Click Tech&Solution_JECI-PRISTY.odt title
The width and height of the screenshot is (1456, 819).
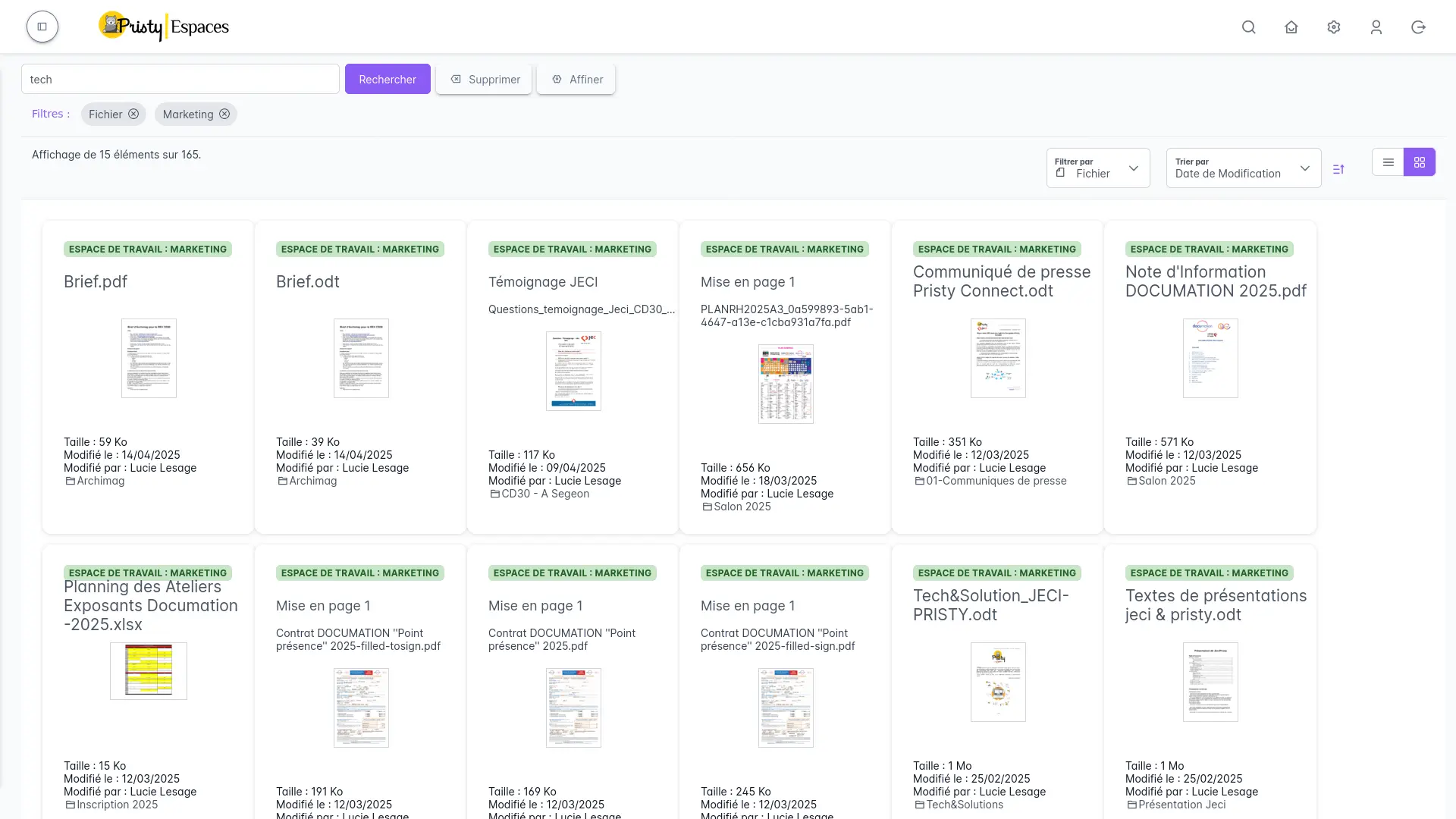point(991,605)
